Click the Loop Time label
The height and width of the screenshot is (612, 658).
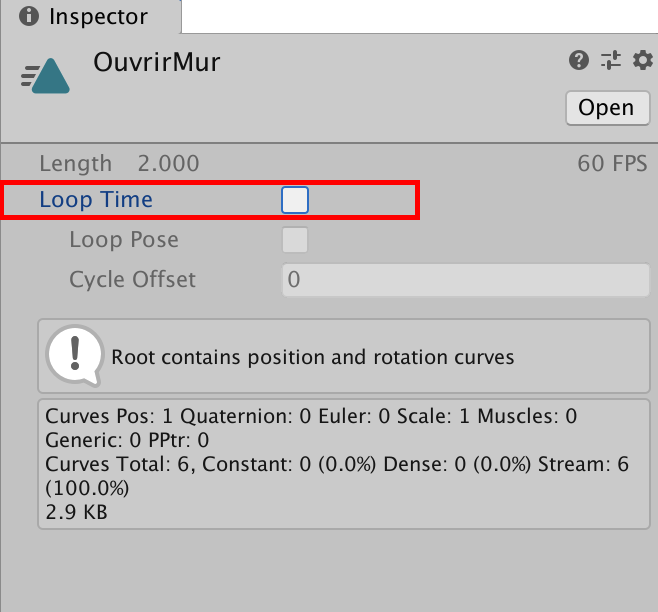(96, 200)
